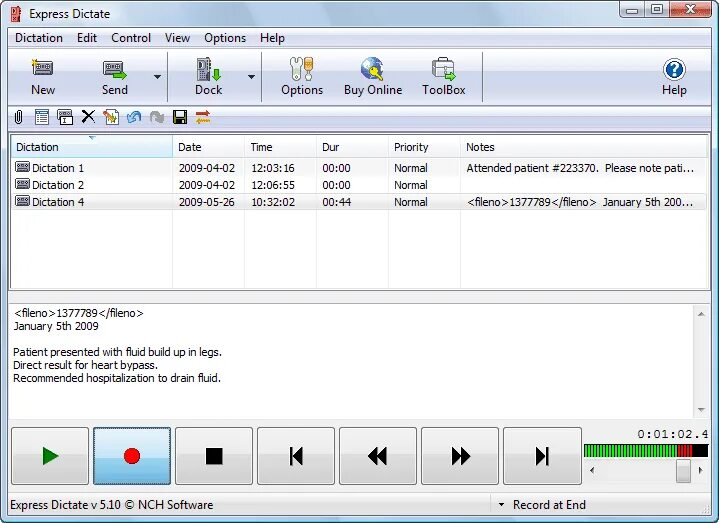Click the Express Dictate v 5.10 status text
Image resolution: width=719 pixels, height=523 pixels.
coord(111,505)
